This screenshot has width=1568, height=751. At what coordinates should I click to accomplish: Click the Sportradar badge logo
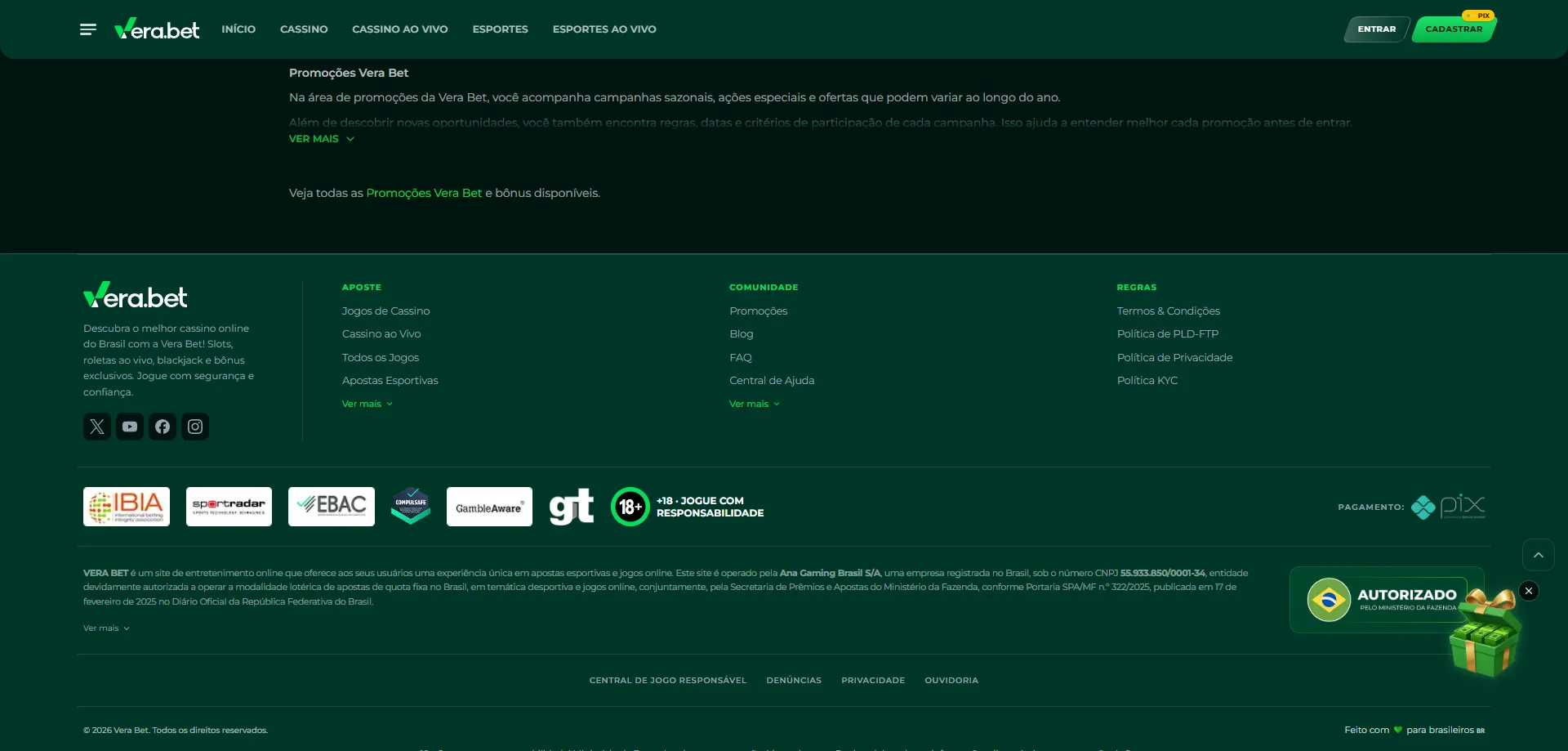pyautogui.click(x=229, y=507)
